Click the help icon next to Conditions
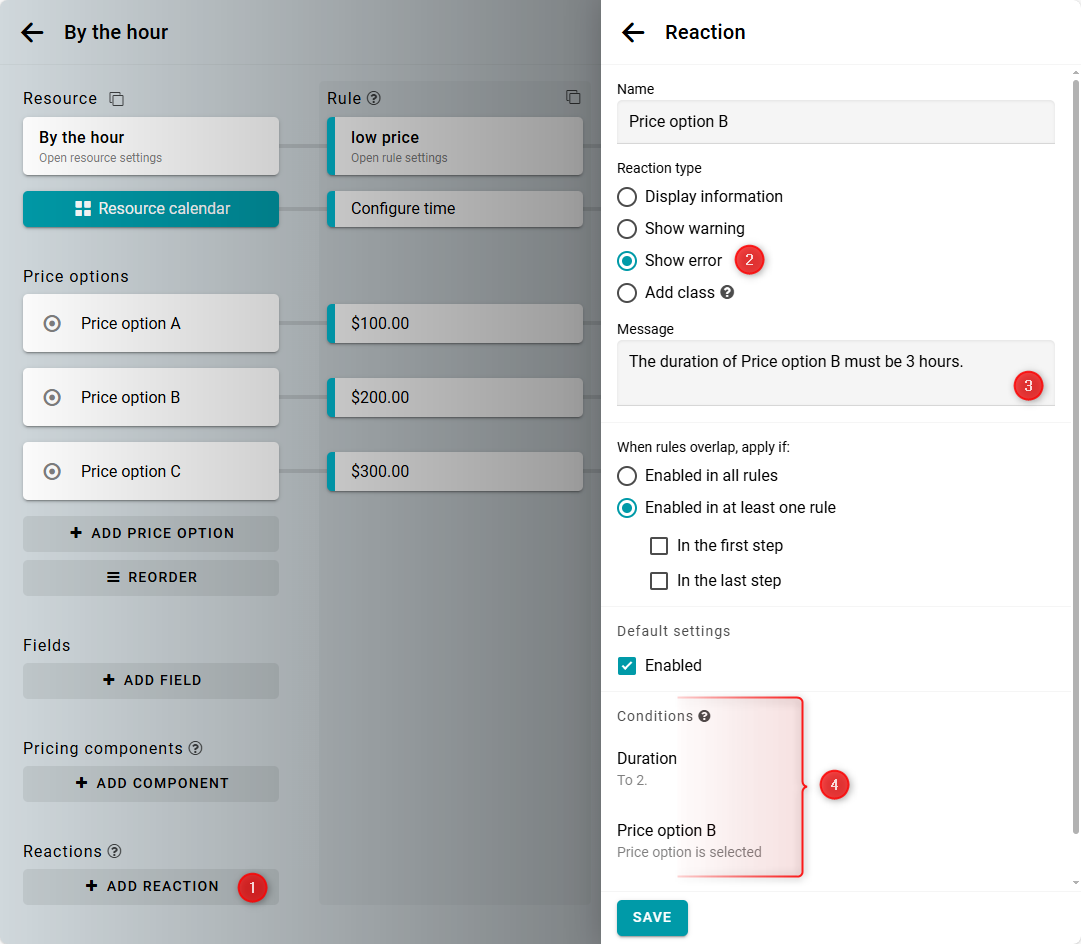Screen dimensions: 1081x944 705,716
